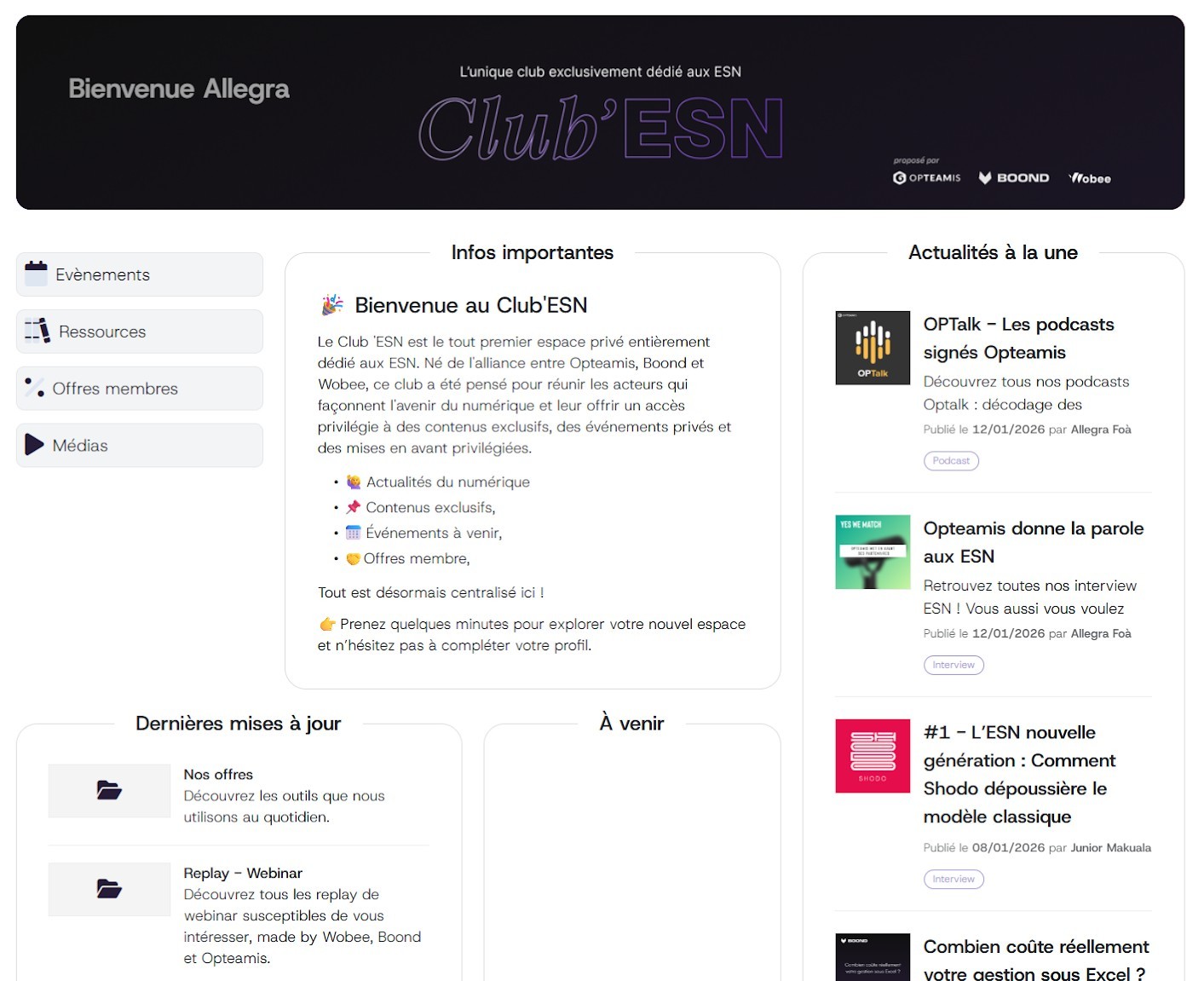Click the Boond logo in banner
Viewport: 1204px width, 981px height.
pos(1014,178)
